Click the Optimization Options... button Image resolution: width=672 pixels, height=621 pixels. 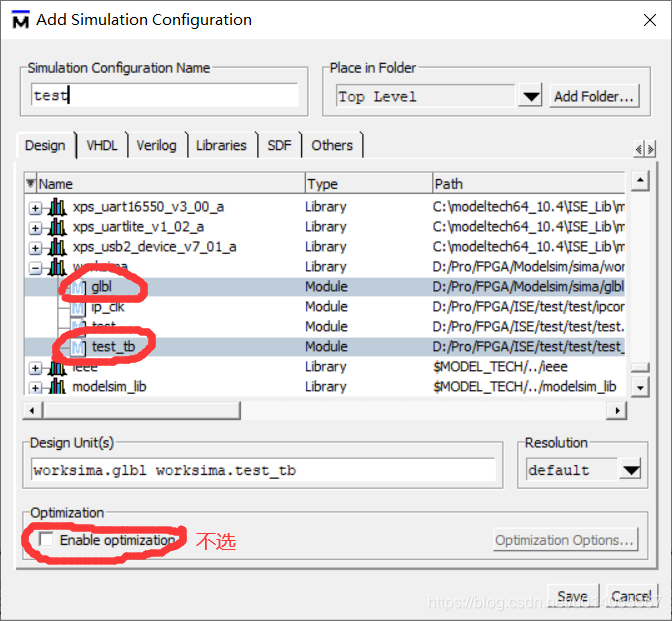[x=565, y=540]
